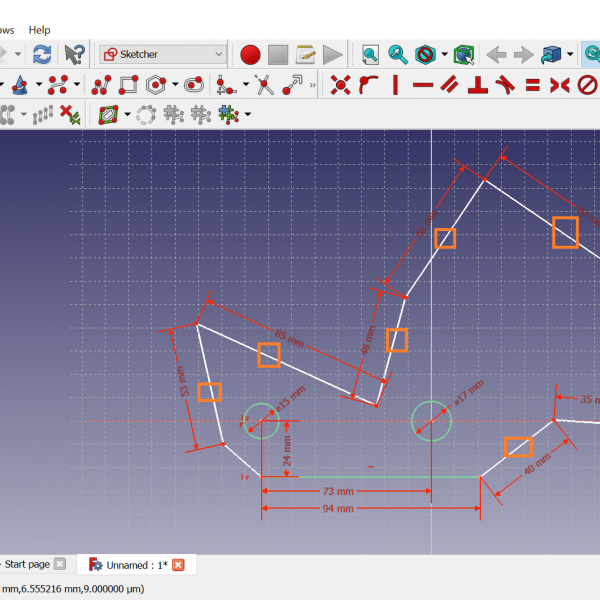Toggle the Block constraint icon
The image size is (600, 600).
click(588, 85)
